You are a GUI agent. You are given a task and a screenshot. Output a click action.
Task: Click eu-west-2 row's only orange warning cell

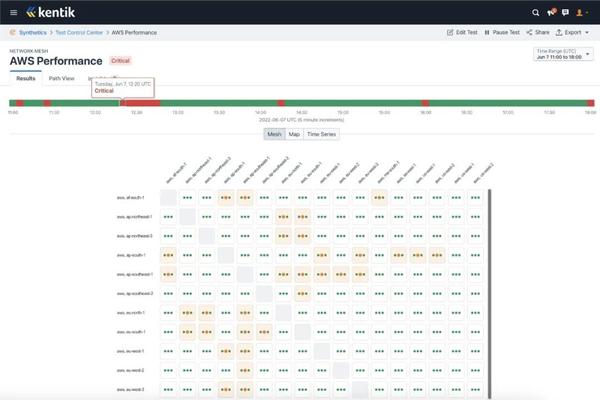pos(245,370)
